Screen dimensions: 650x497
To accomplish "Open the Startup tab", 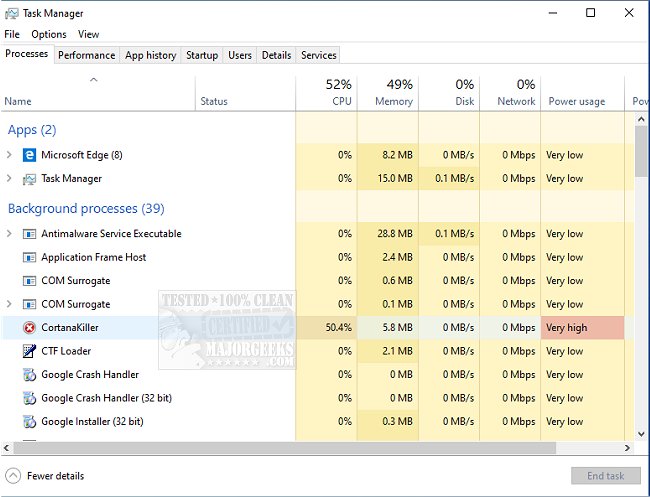I will 202,55.
